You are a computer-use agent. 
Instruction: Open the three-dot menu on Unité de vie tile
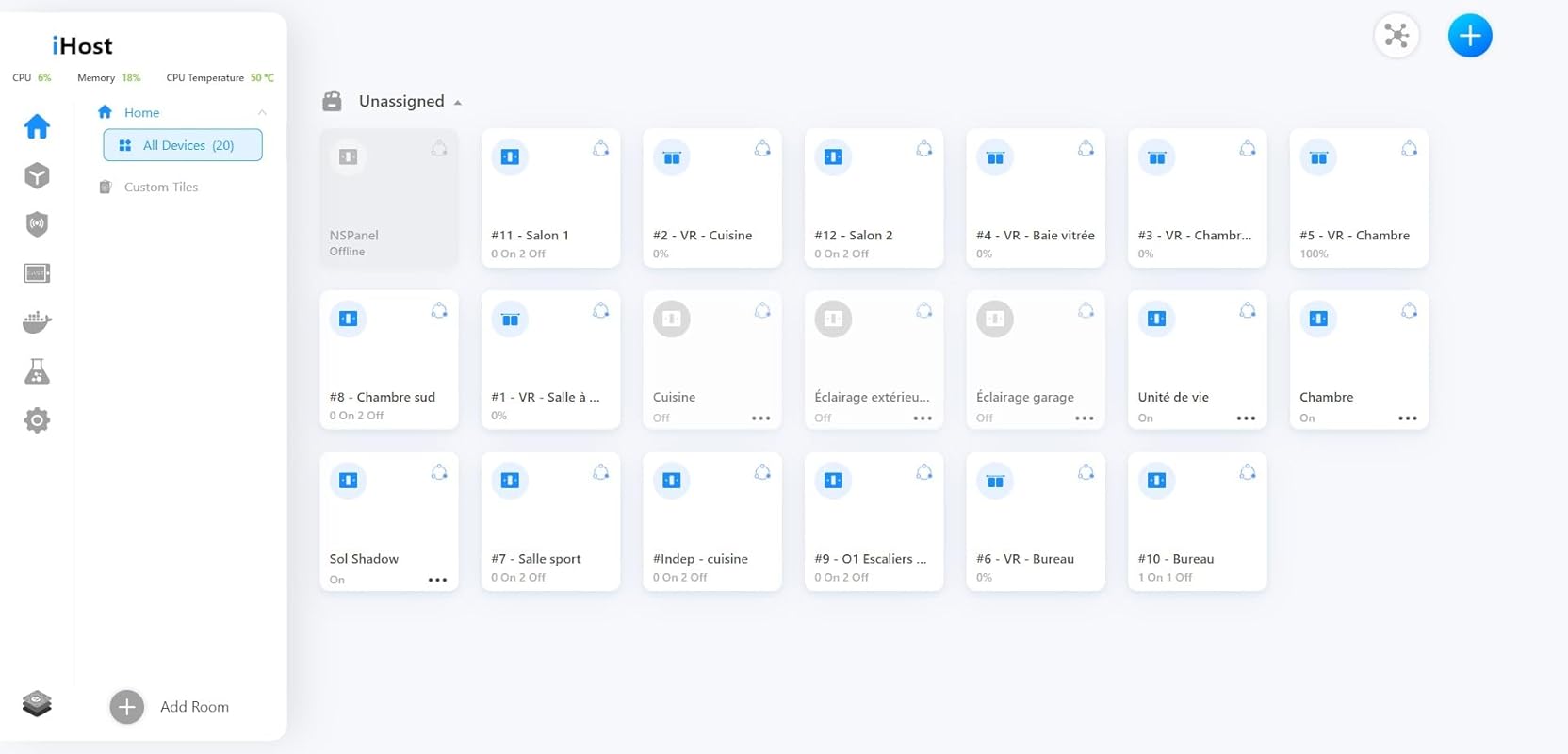(1246, 418)
